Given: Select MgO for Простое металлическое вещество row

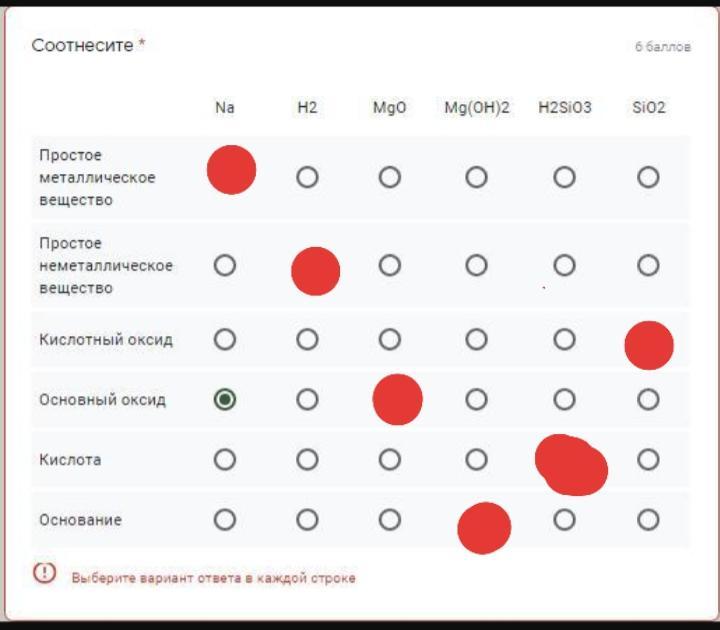Looking at the screenshot, I should [x=390, y=177].
